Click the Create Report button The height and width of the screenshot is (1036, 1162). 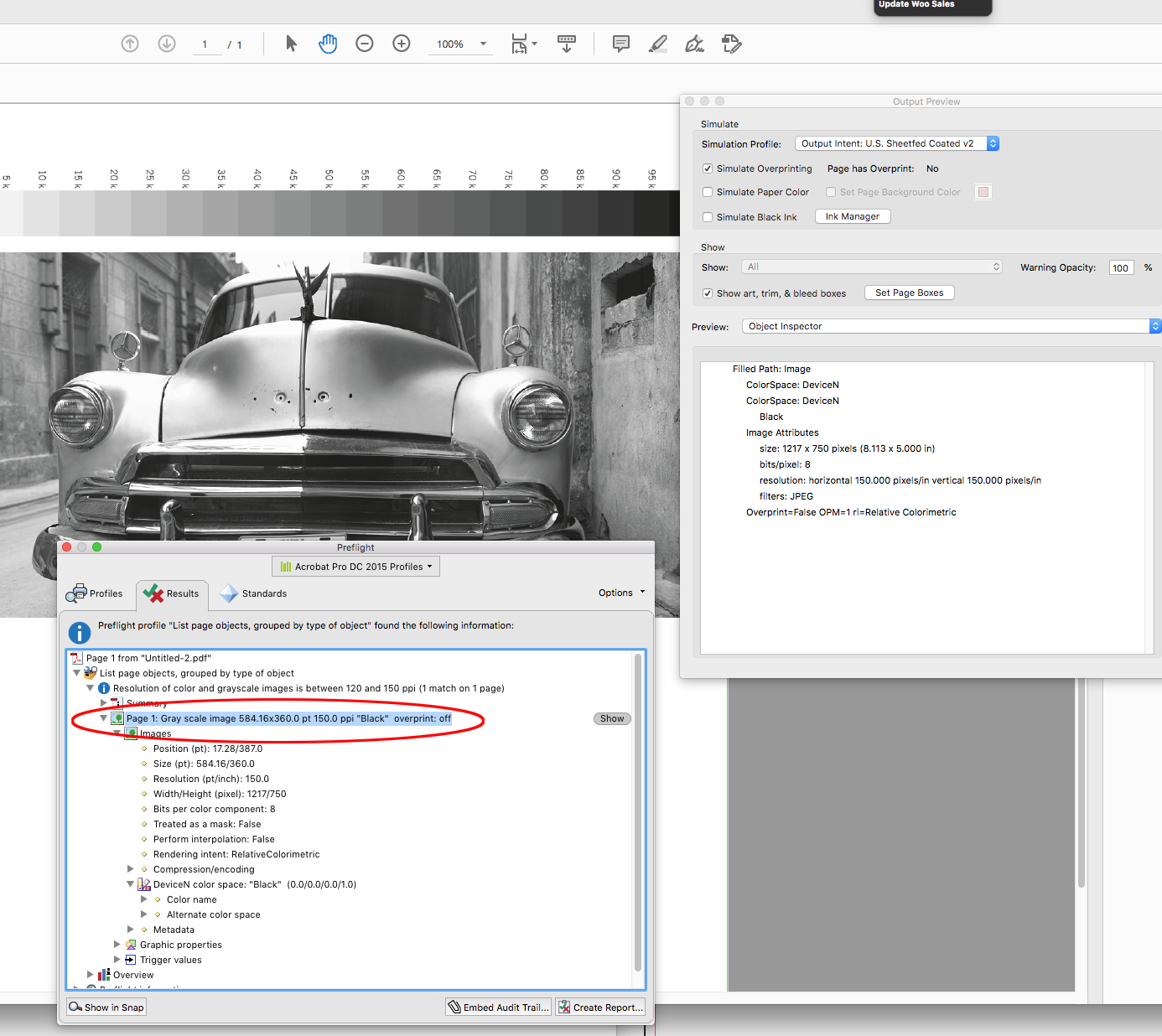[600, 1007]
